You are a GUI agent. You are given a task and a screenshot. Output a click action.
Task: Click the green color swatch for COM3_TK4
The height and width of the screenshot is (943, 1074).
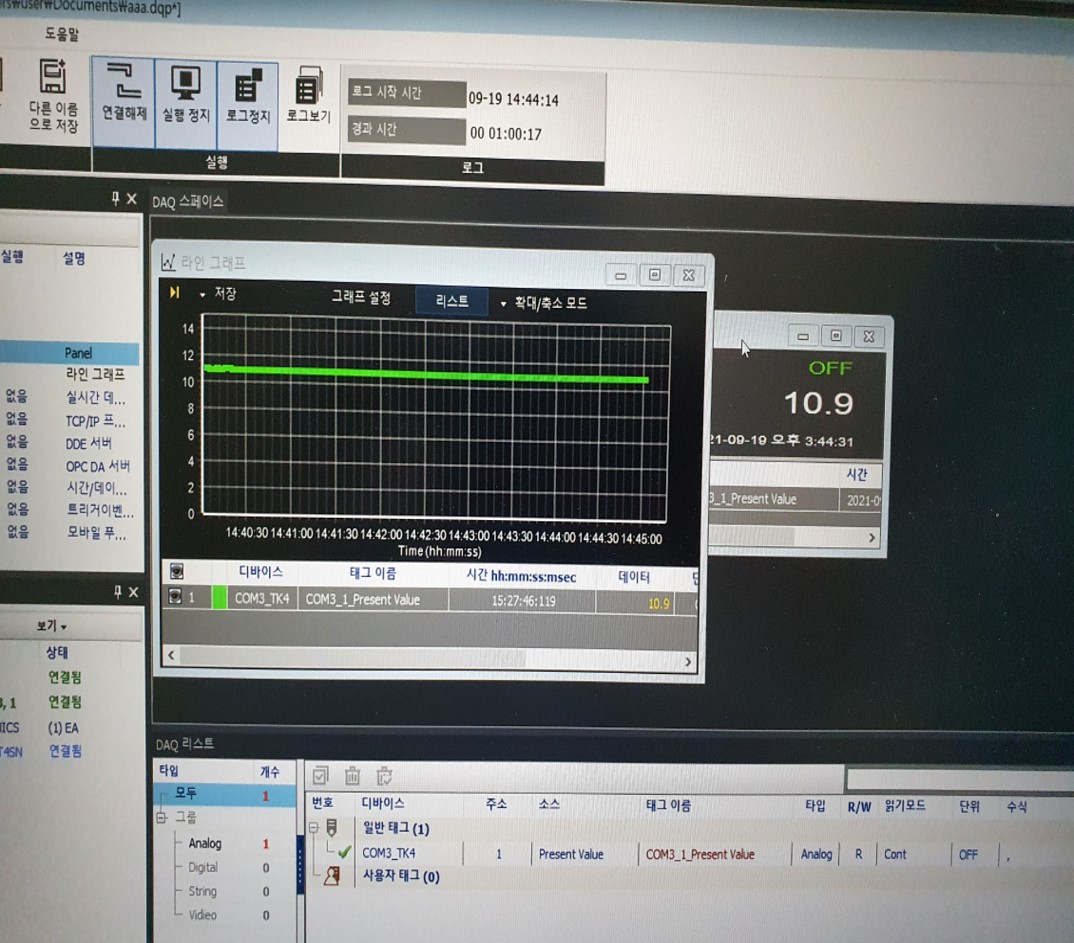coord(219,599)
